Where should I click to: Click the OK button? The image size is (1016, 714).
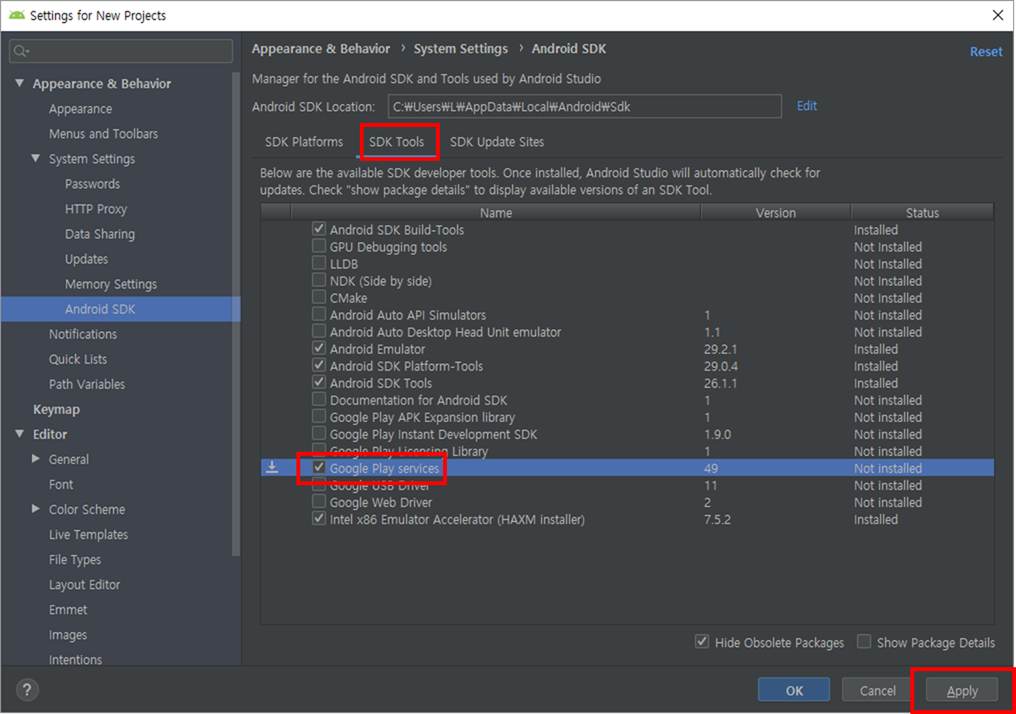(794, 691)
